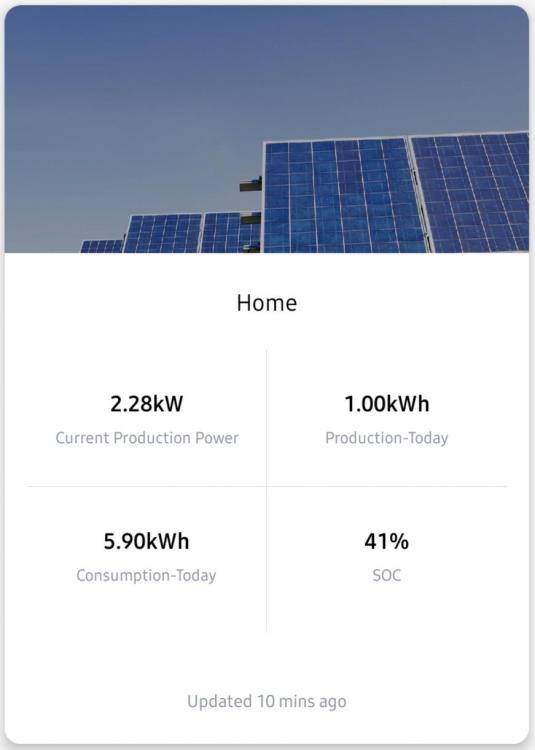
Task: Click the dark mounting bracket beside large panel
Action: (251, 184)
